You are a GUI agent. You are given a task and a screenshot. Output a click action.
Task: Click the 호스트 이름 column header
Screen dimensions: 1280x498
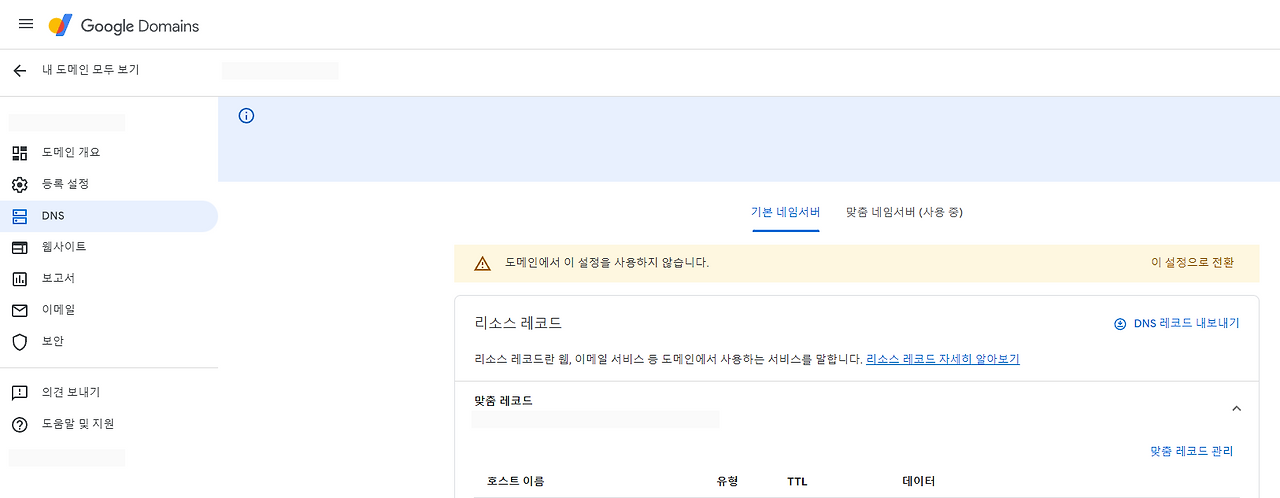(x=516, y=482)
